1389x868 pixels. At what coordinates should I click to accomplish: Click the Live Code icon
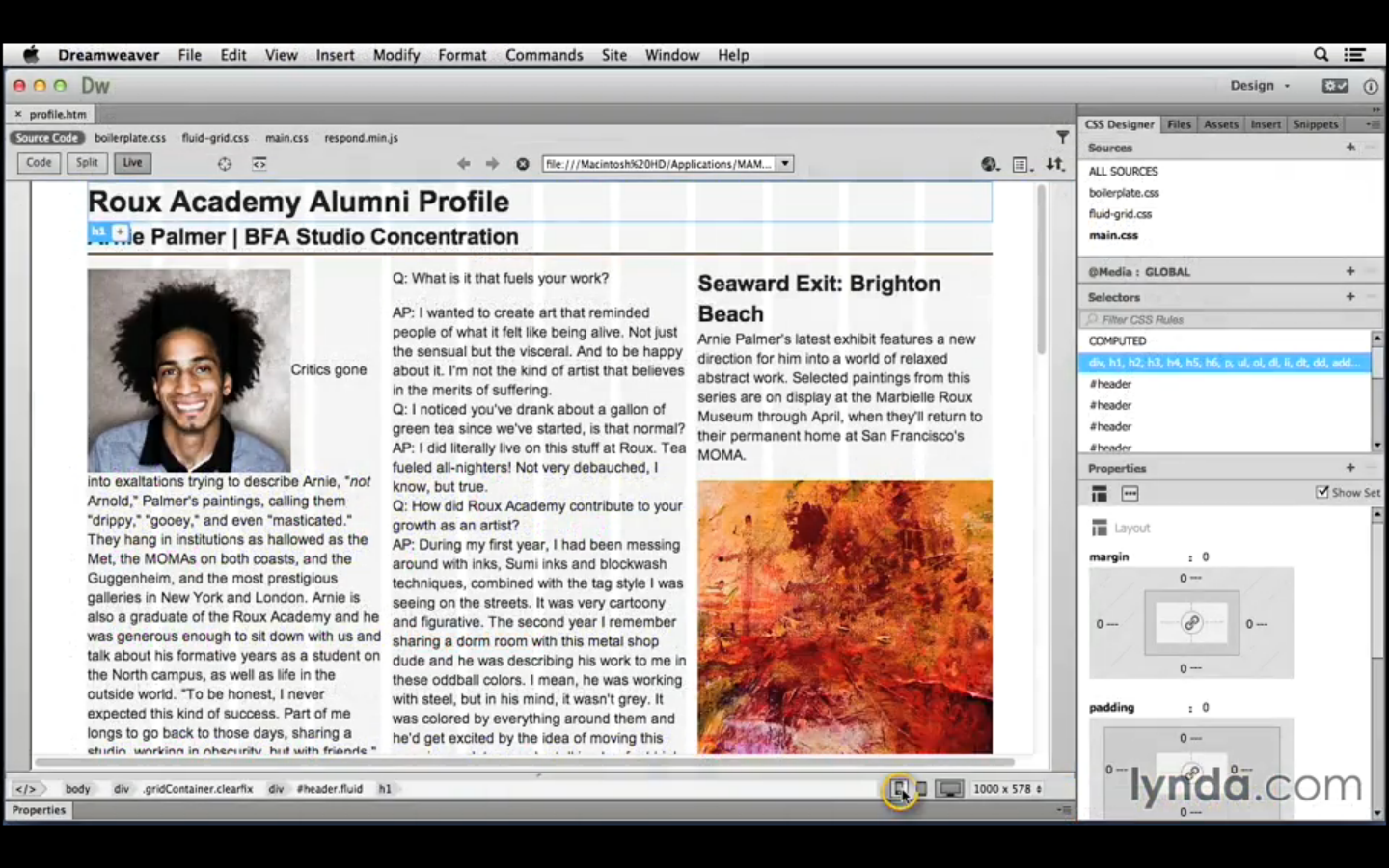click(259, 164)
